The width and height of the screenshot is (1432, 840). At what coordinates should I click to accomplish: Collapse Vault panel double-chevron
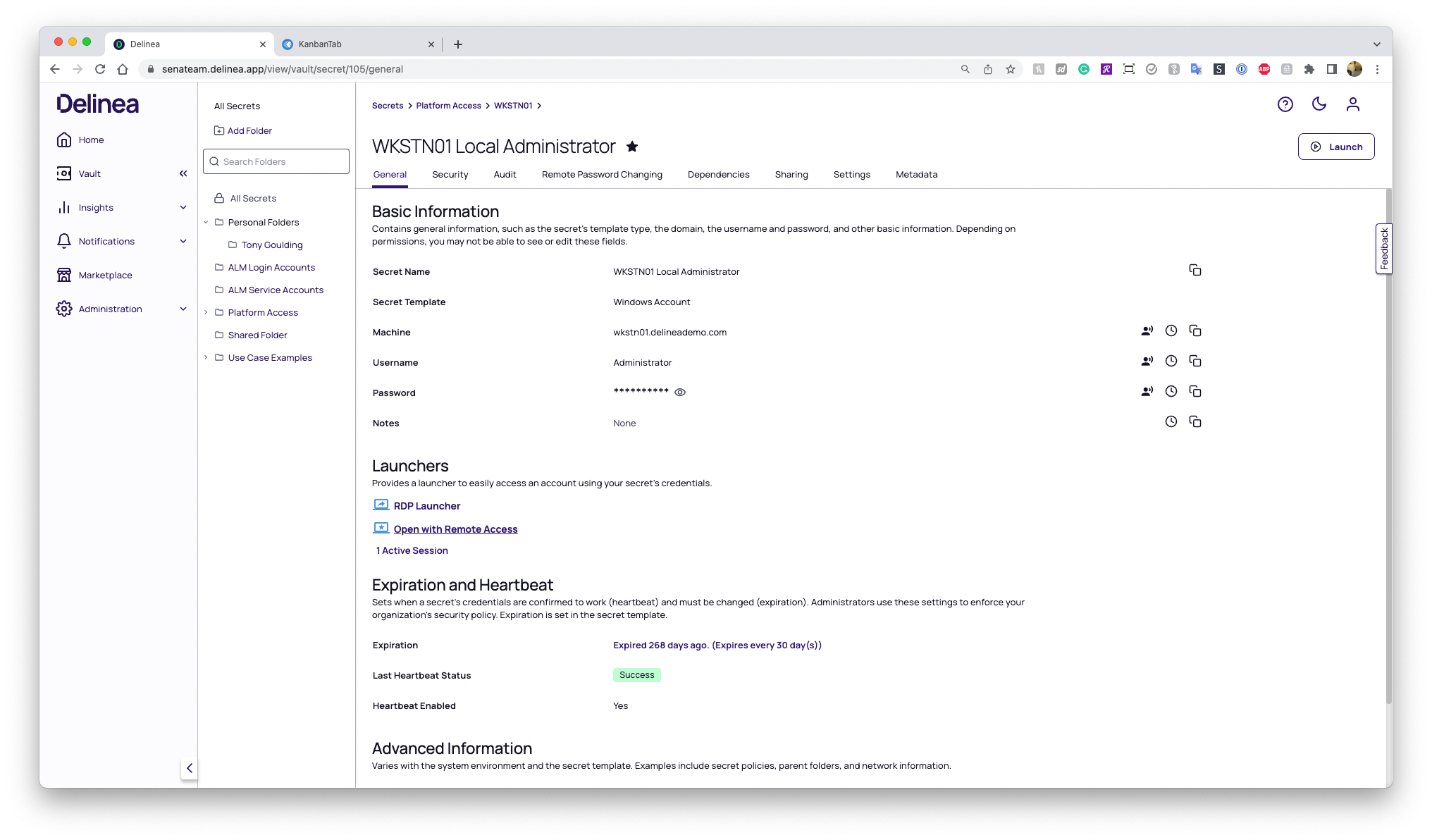click(x=183, y=174)
